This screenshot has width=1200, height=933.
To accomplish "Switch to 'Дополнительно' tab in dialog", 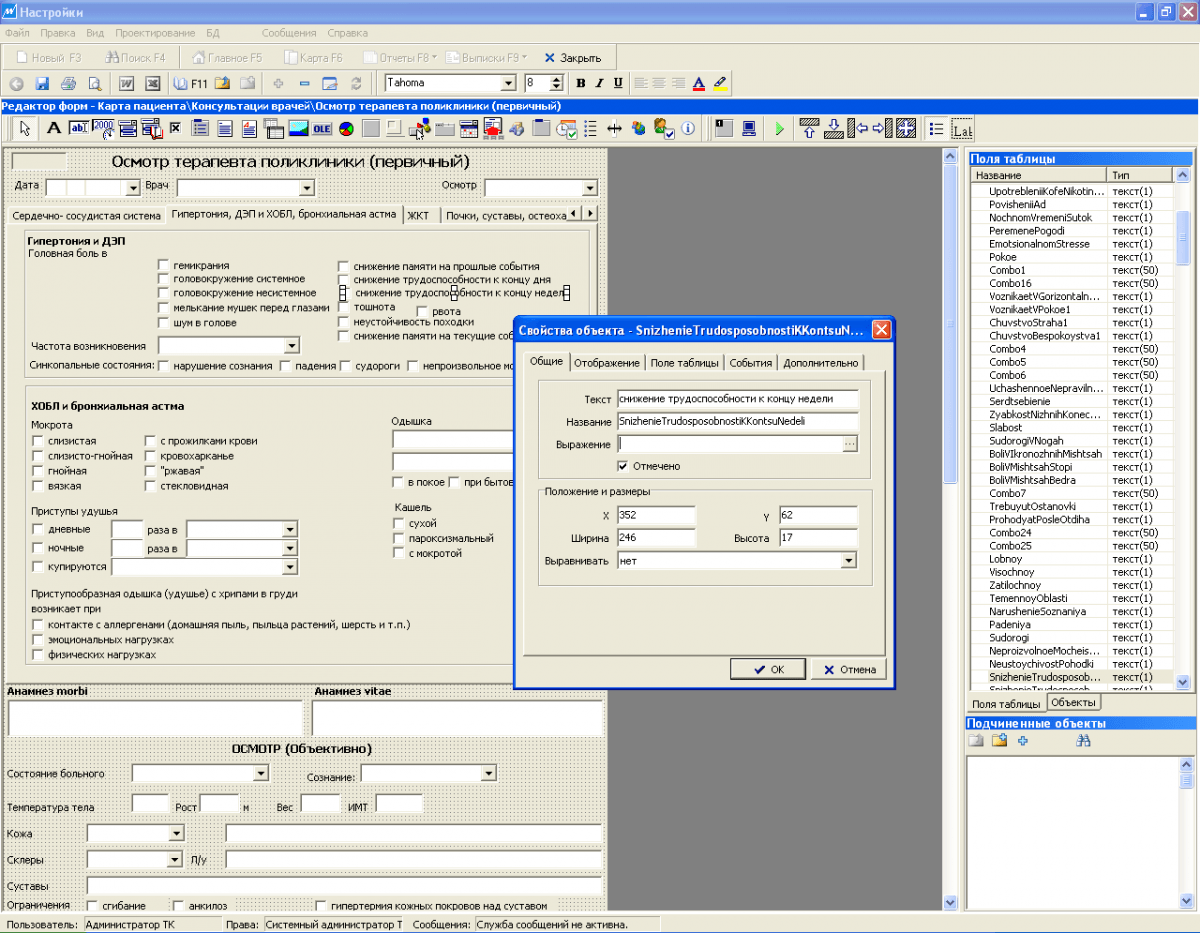I will [820, 363].
